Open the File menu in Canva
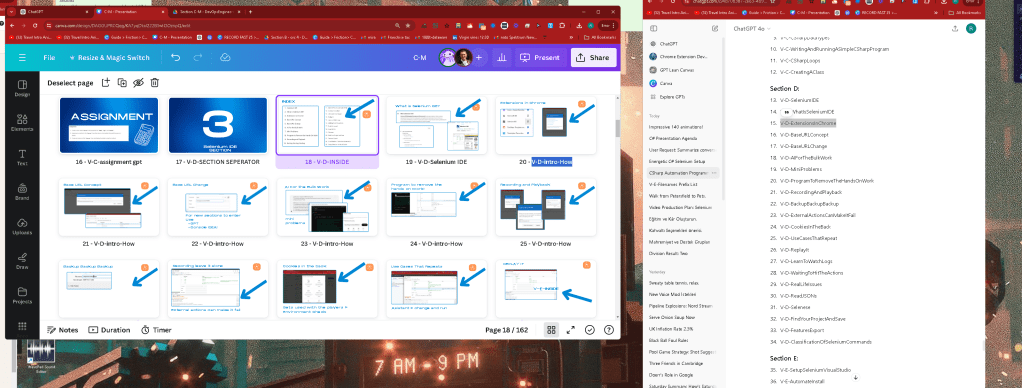Screen dimensions: 1022x388 tap(49, 57)
